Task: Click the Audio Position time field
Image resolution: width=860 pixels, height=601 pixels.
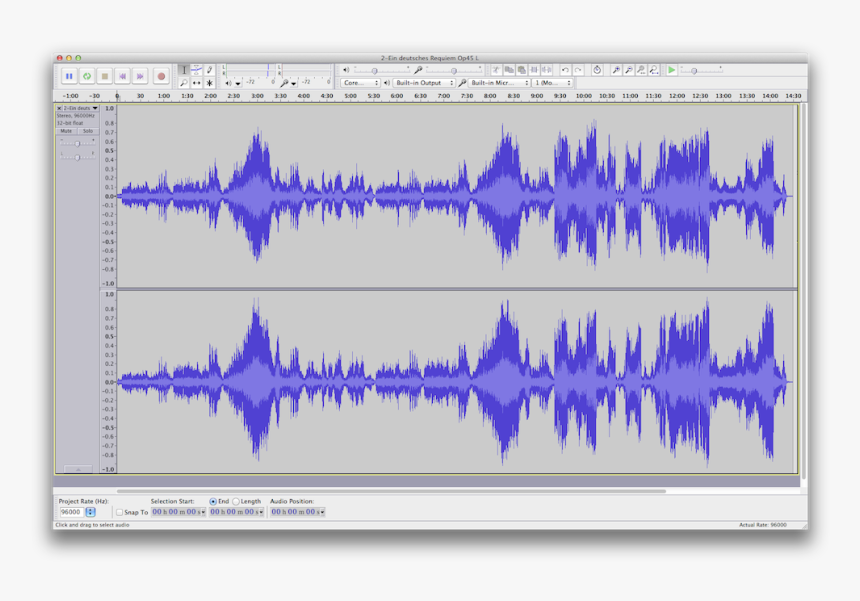Action: (x=298, y=512)
